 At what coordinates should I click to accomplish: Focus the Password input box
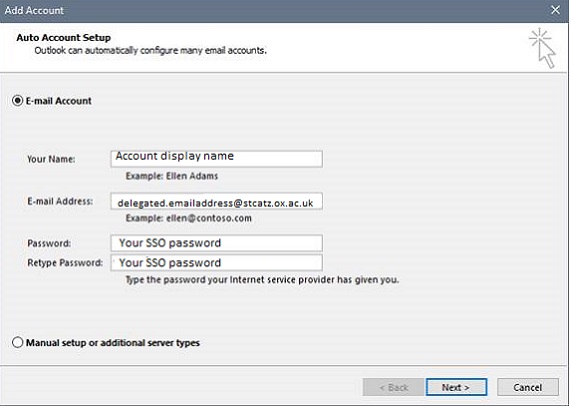point(216,243)
